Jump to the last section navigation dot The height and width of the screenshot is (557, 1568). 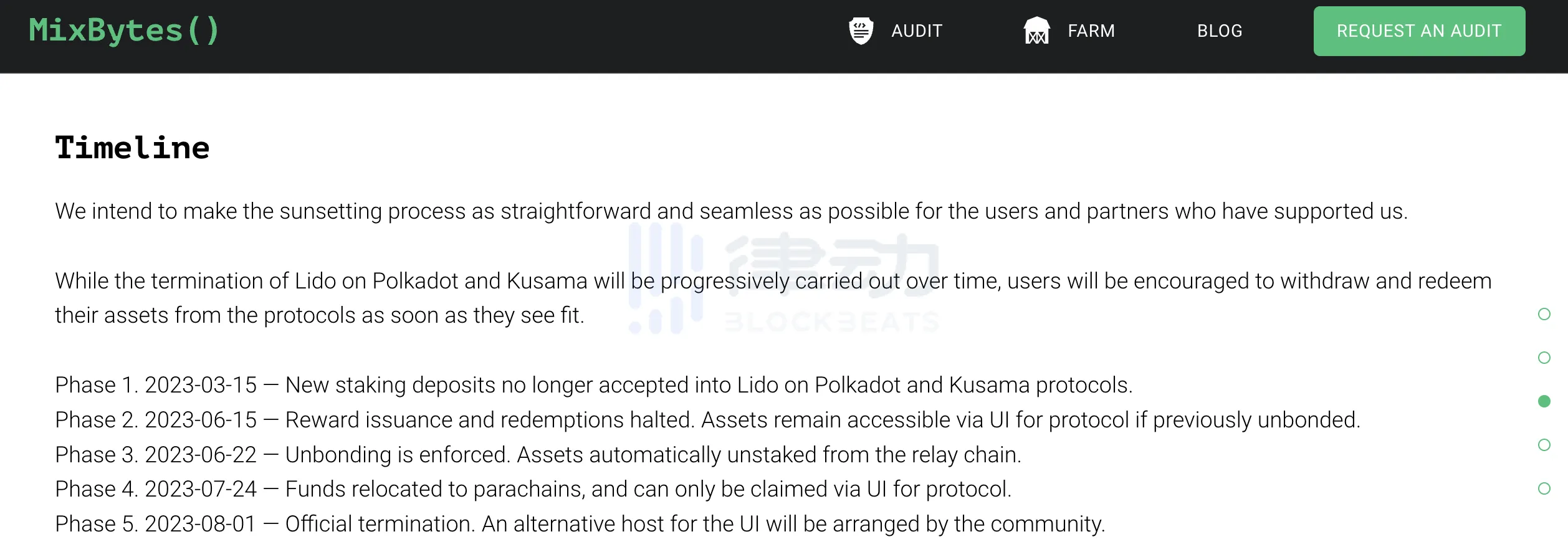[x=1544, y=488]
